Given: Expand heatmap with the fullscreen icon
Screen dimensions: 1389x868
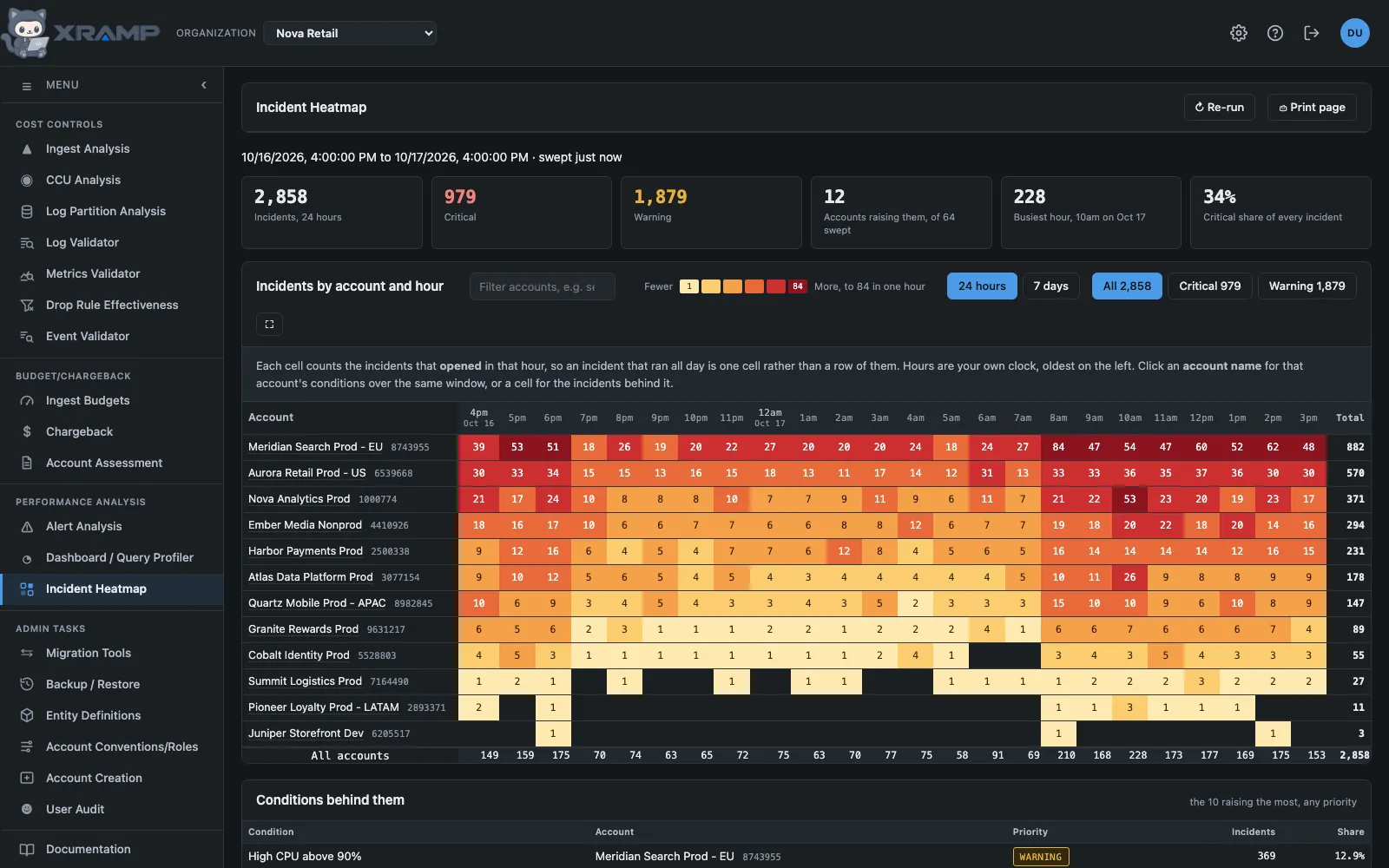Looking at the screenshot, I should pos(269,325).
